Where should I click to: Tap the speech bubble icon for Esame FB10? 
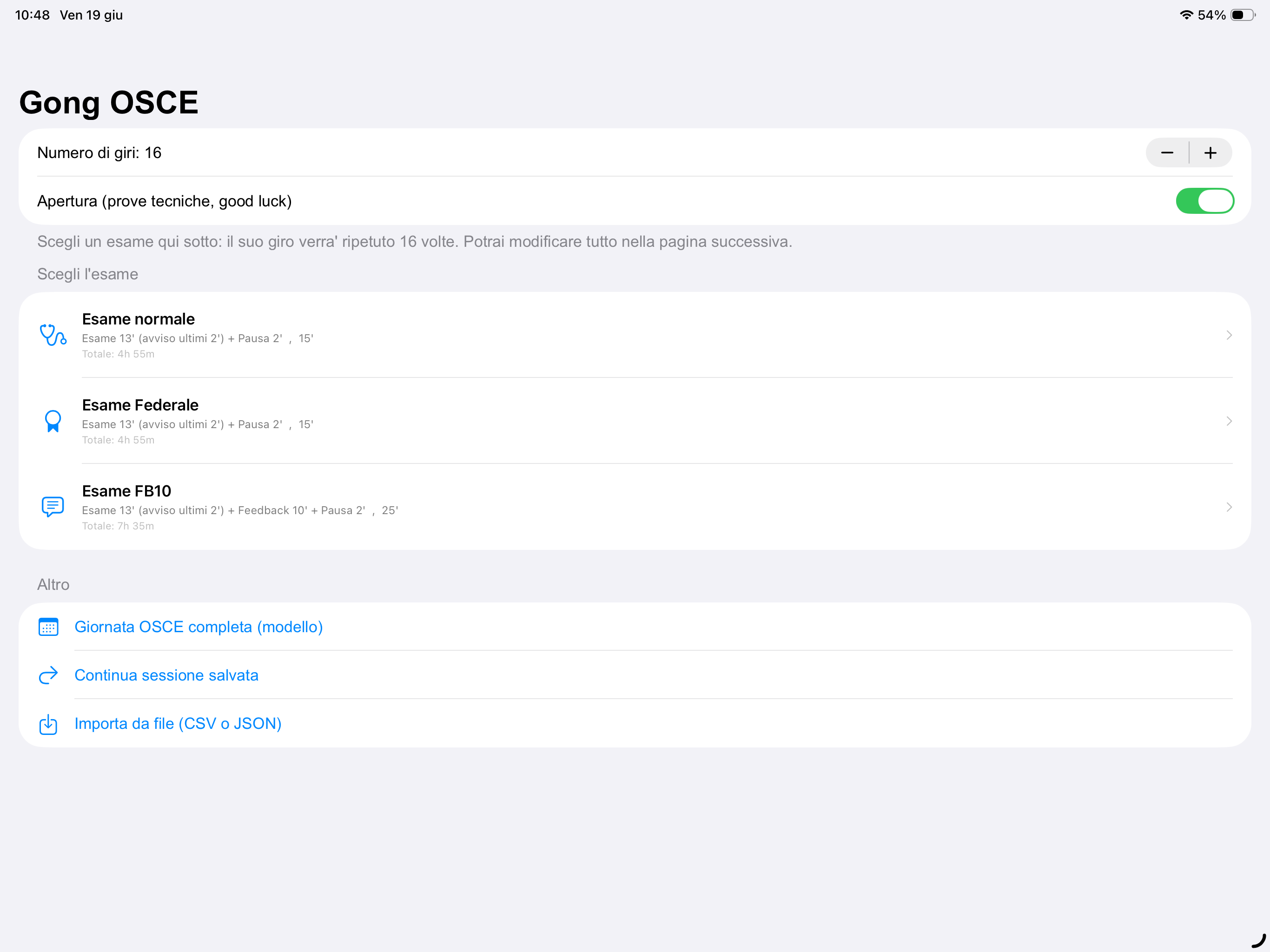53,507
